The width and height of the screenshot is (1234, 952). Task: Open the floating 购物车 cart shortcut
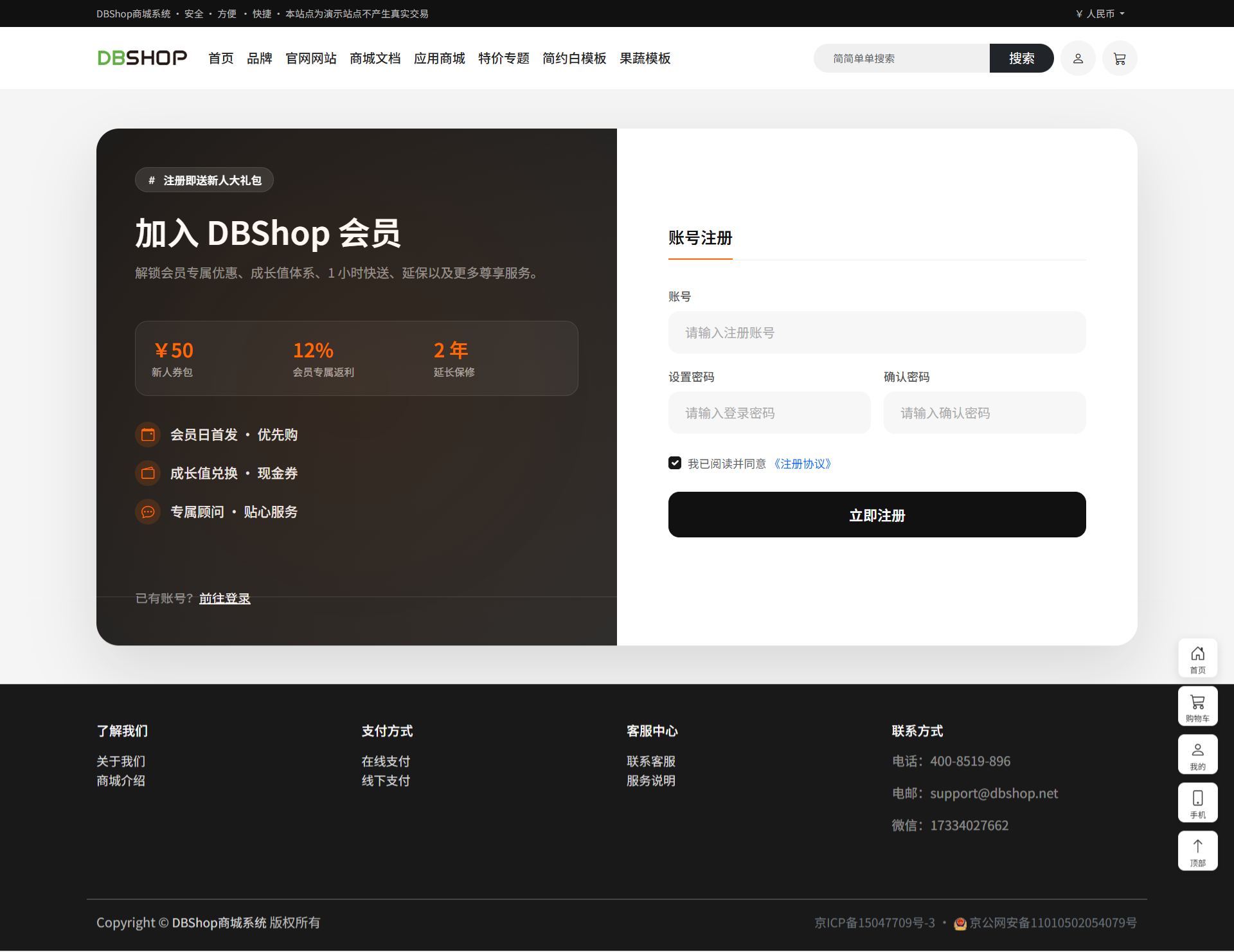1197,706
